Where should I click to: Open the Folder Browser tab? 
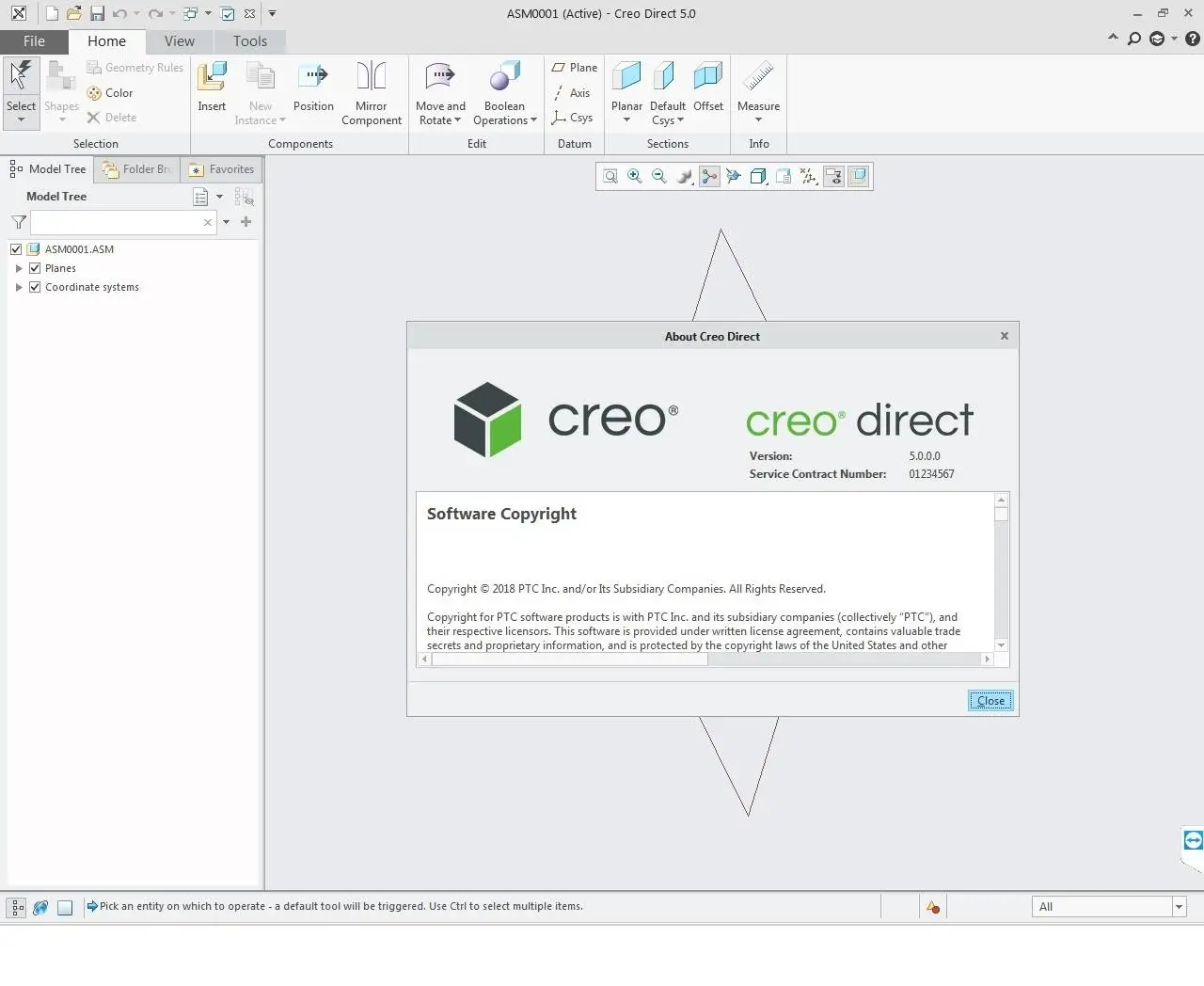[x=137, y=169]
